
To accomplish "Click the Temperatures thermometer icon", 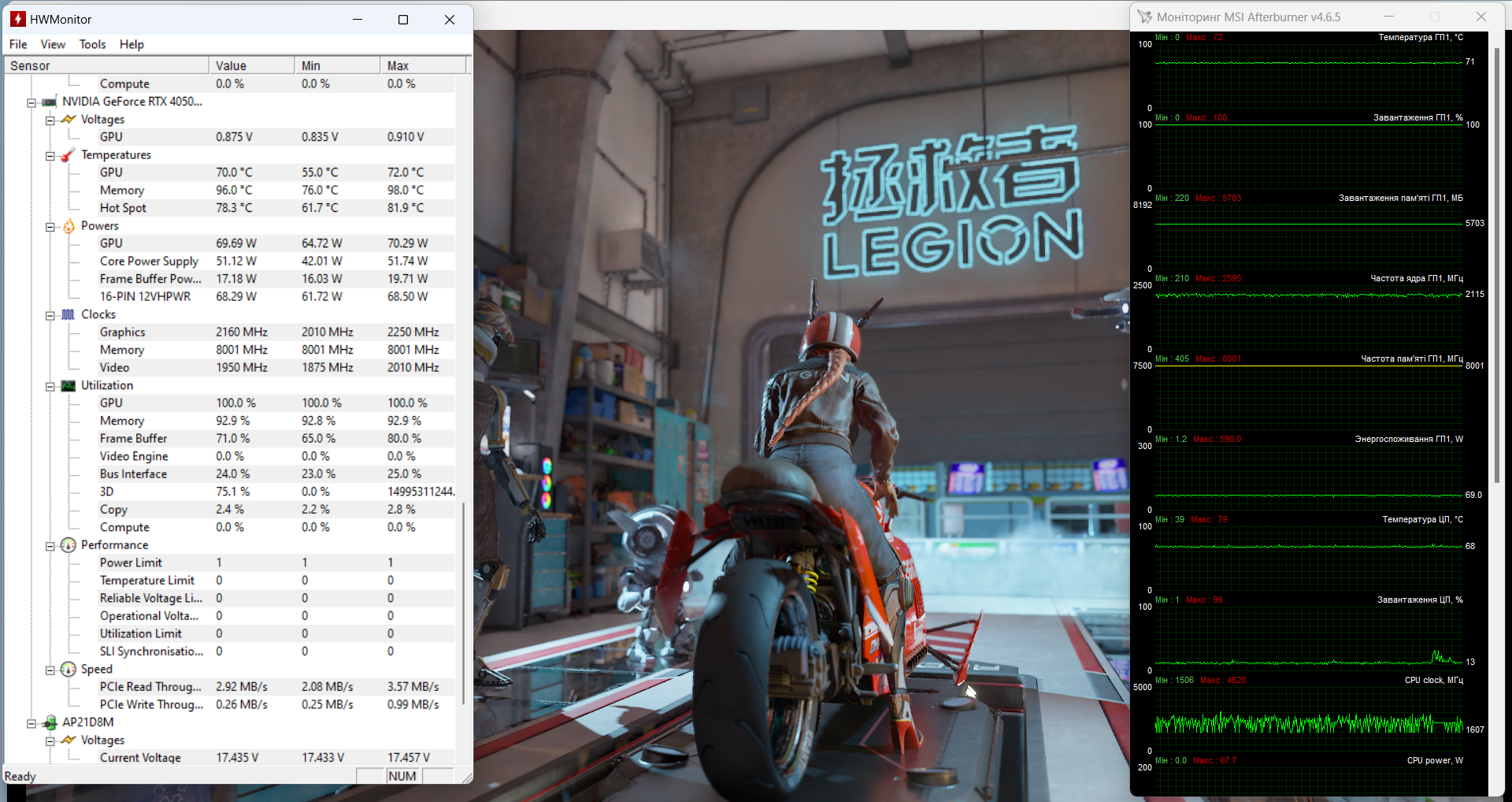I will pos(69,154).
